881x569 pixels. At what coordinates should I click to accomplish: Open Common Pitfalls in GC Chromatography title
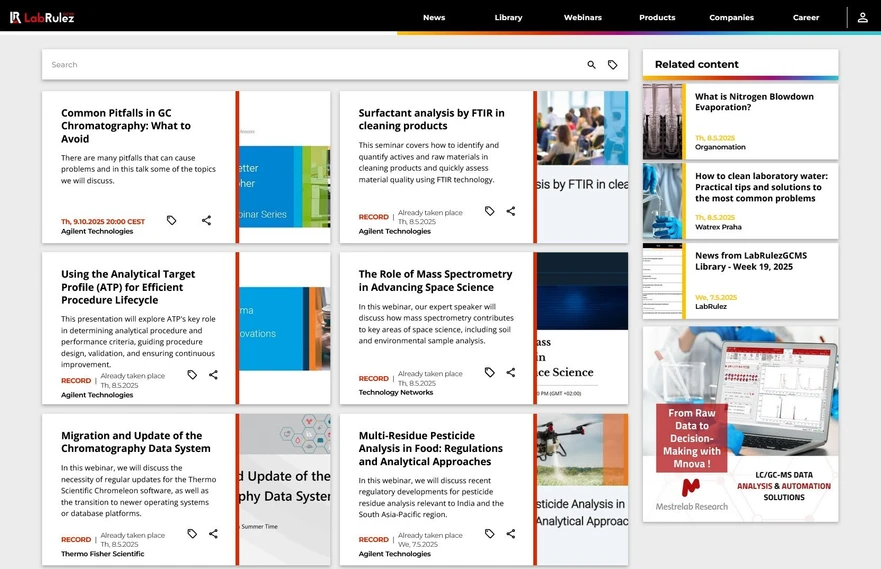point(126,126)
